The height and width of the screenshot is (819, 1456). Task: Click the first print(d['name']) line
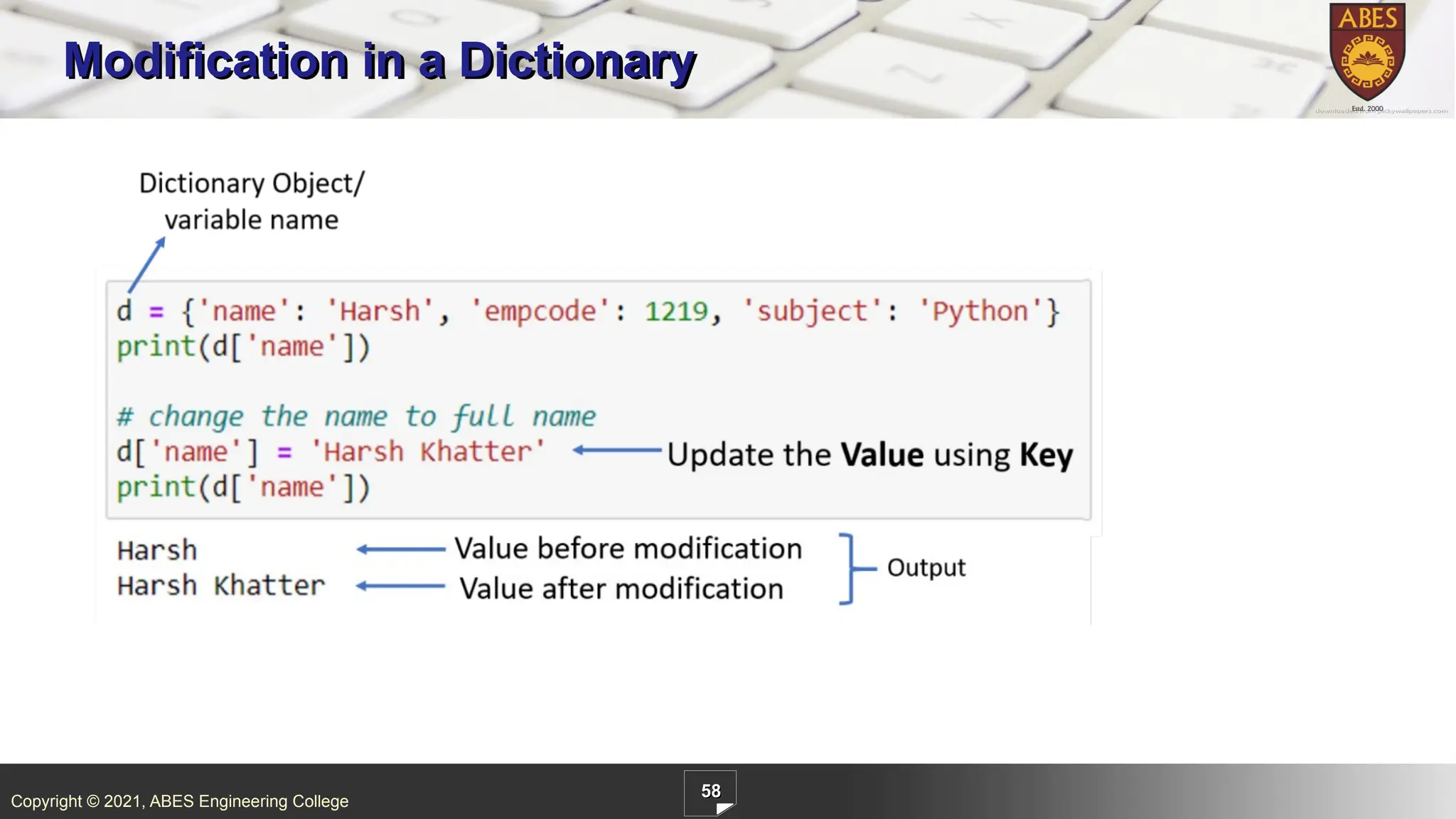[243, 347]
